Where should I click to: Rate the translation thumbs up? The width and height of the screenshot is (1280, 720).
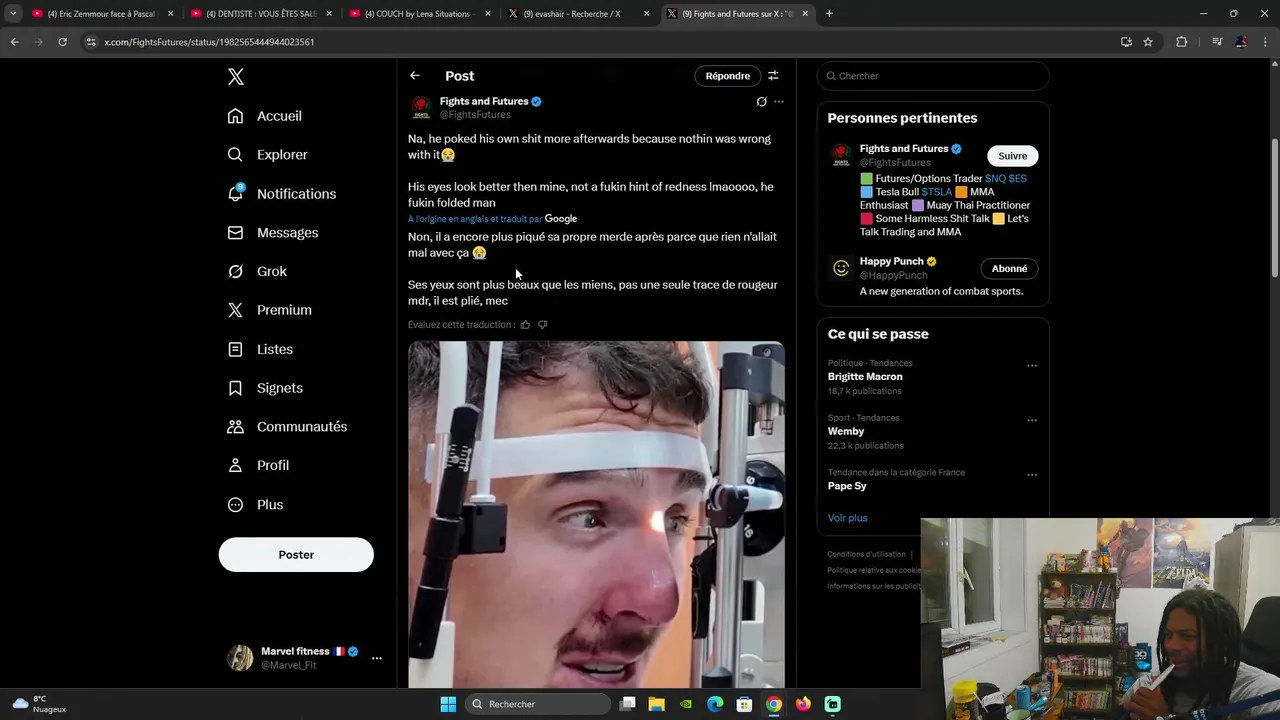pyautogui.click(x=525, y=325)
